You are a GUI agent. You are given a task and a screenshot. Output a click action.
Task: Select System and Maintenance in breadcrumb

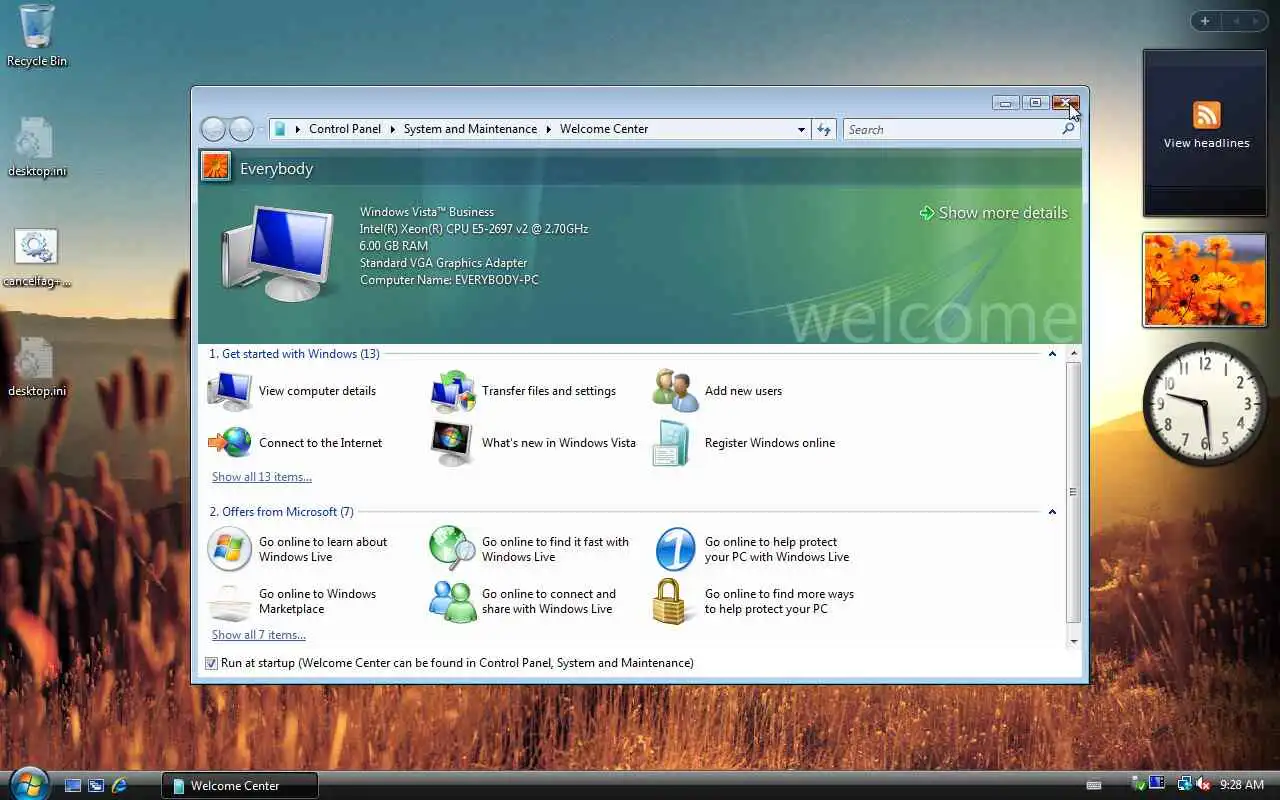[470, 129]
